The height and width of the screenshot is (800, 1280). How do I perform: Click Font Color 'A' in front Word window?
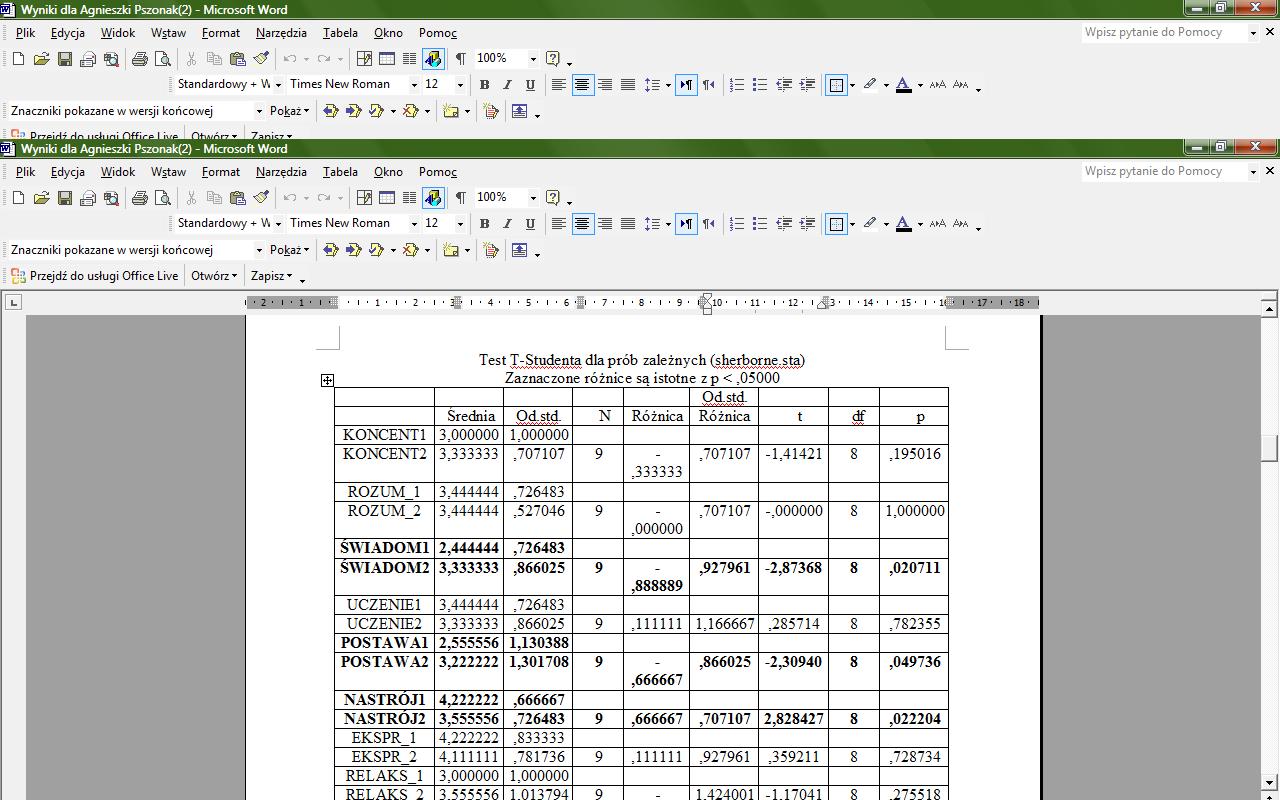click(x=903, y=224)
